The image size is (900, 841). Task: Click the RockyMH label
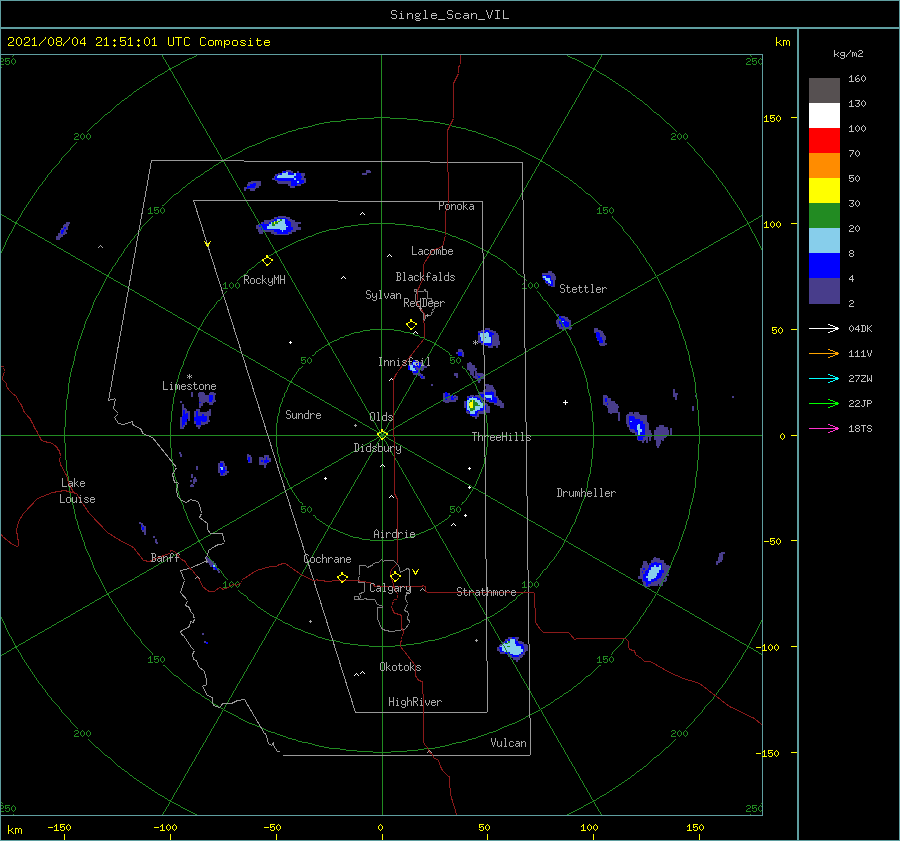[264, 280]
